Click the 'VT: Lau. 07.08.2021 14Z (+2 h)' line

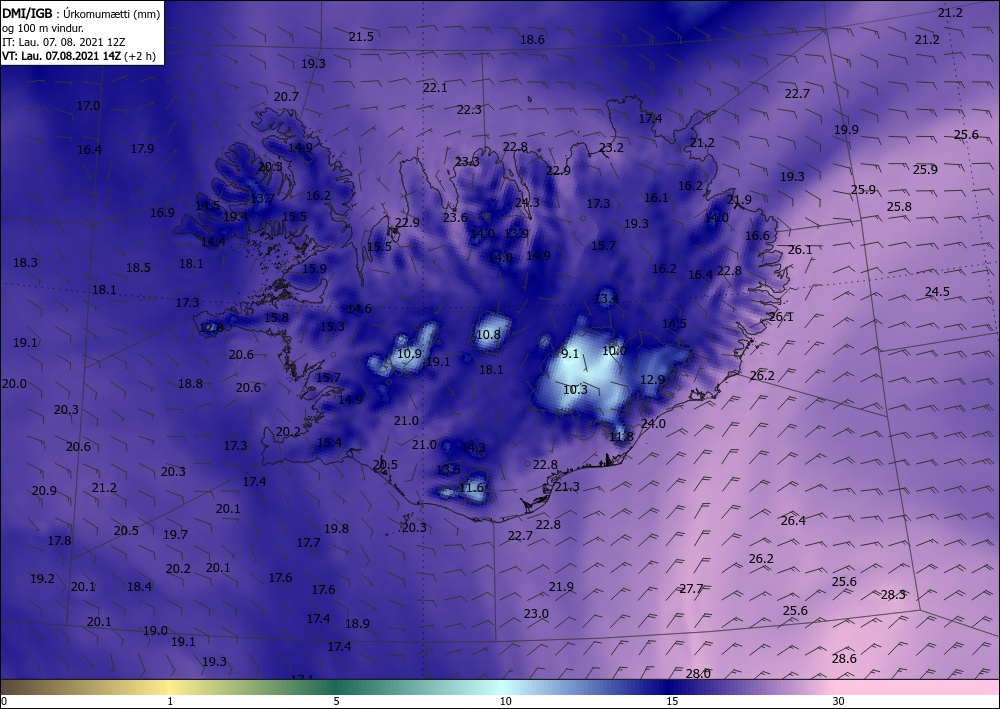(78, 56)
